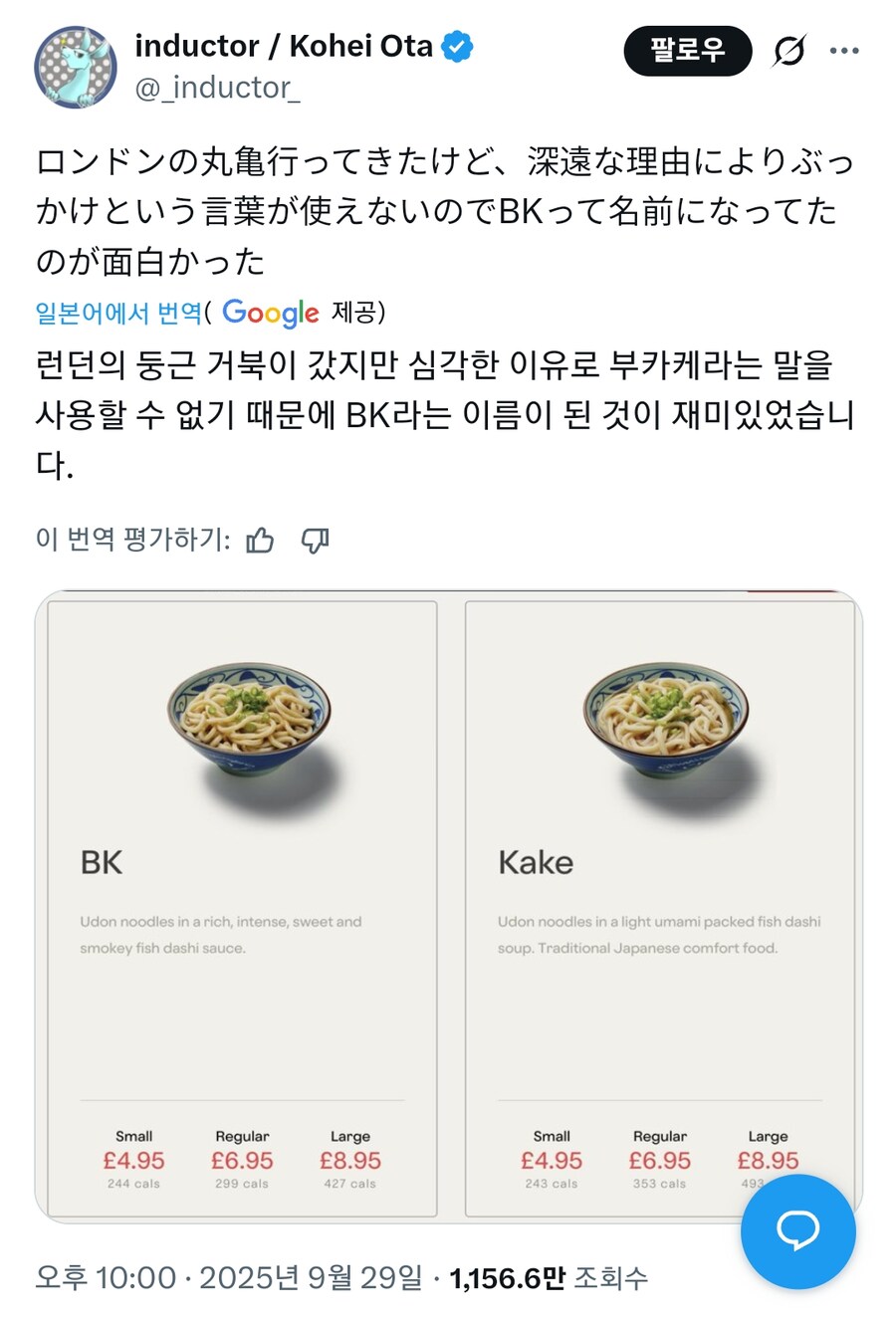Click the blue verified badge
The image size is (896, 1324).
tap(457, 47)
